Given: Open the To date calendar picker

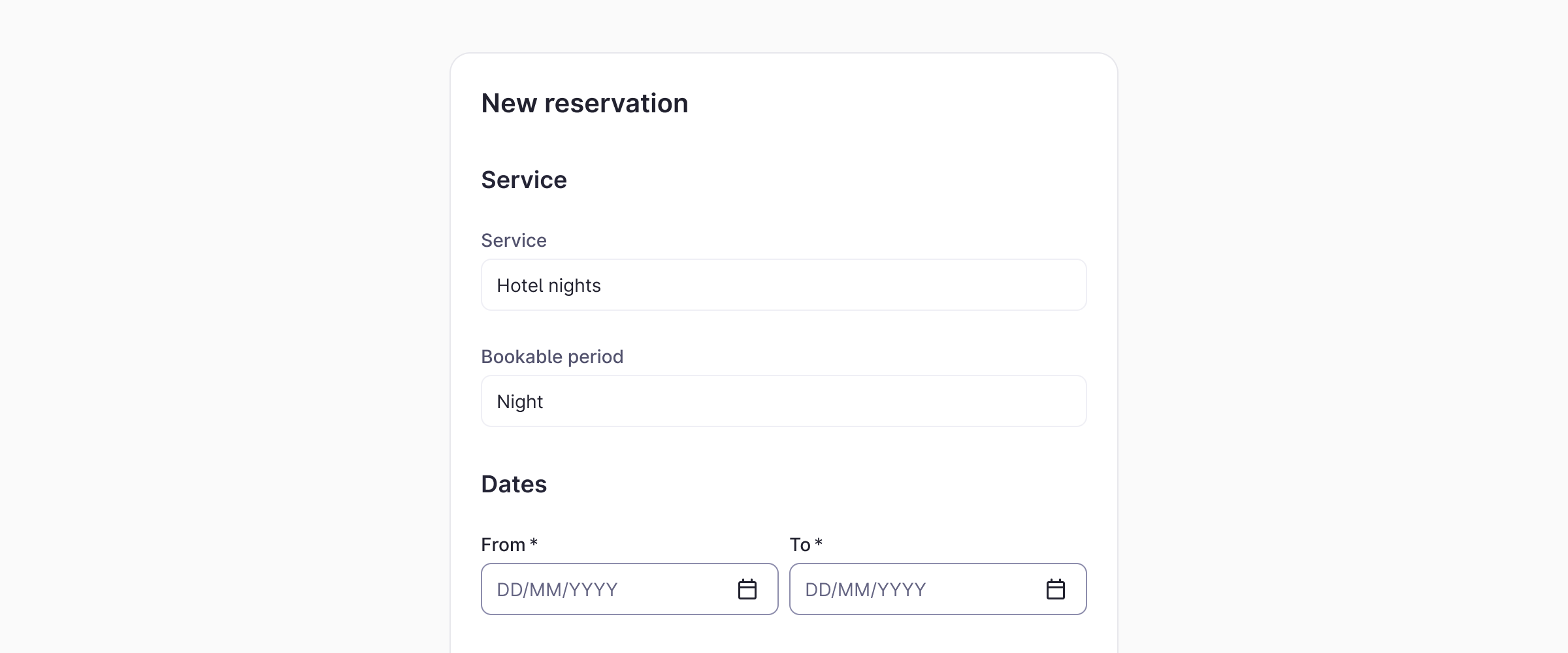Looking at the screenshot, I should [x=1055, y=589].
